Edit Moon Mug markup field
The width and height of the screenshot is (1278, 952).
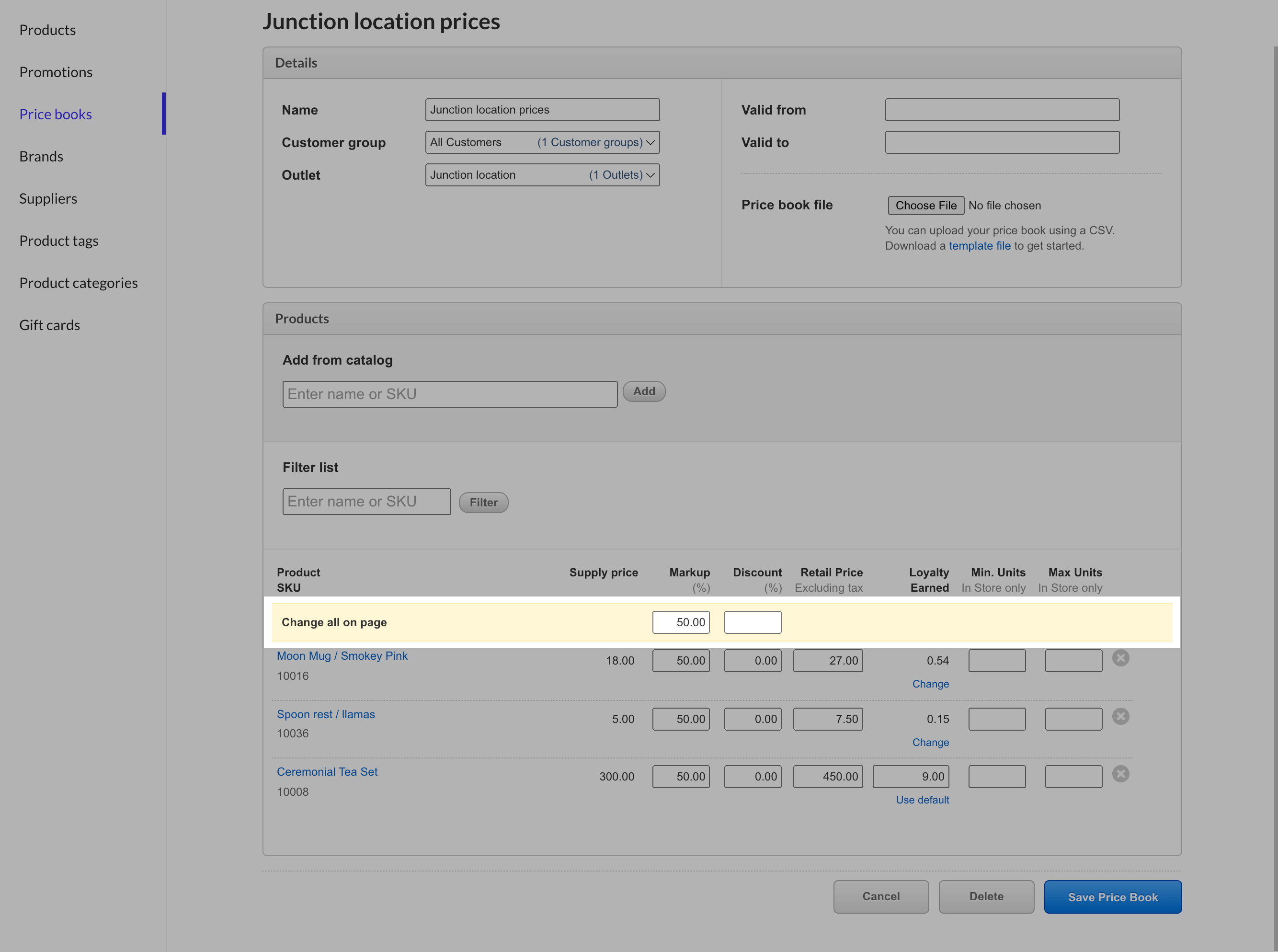click(681, 660)
